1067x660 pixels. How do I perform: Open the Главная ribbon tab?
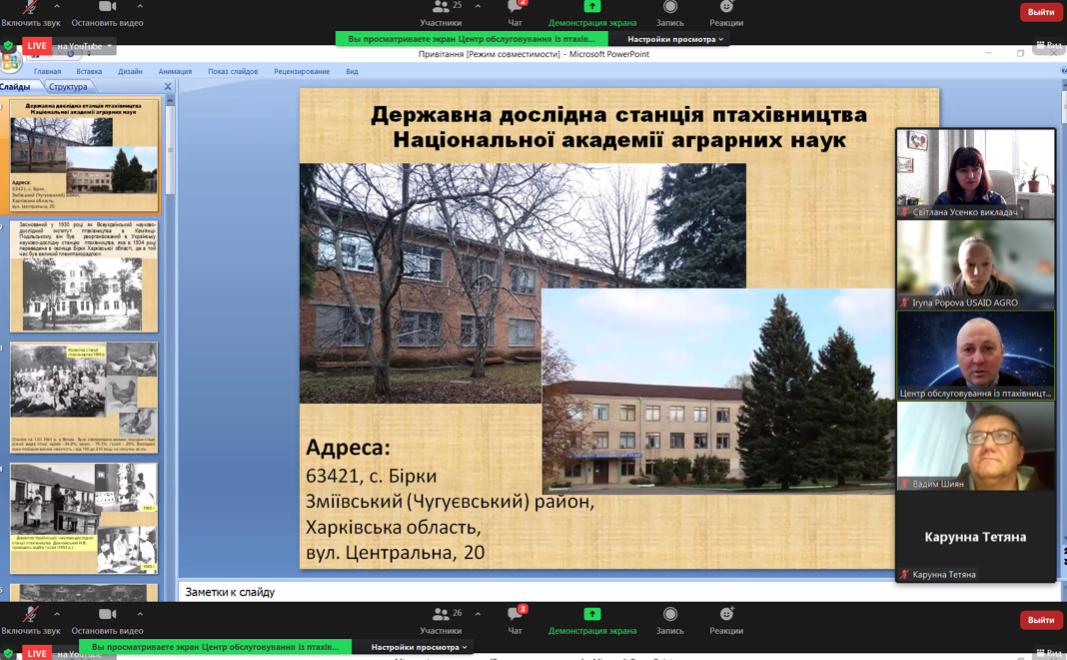coord(48,71)
